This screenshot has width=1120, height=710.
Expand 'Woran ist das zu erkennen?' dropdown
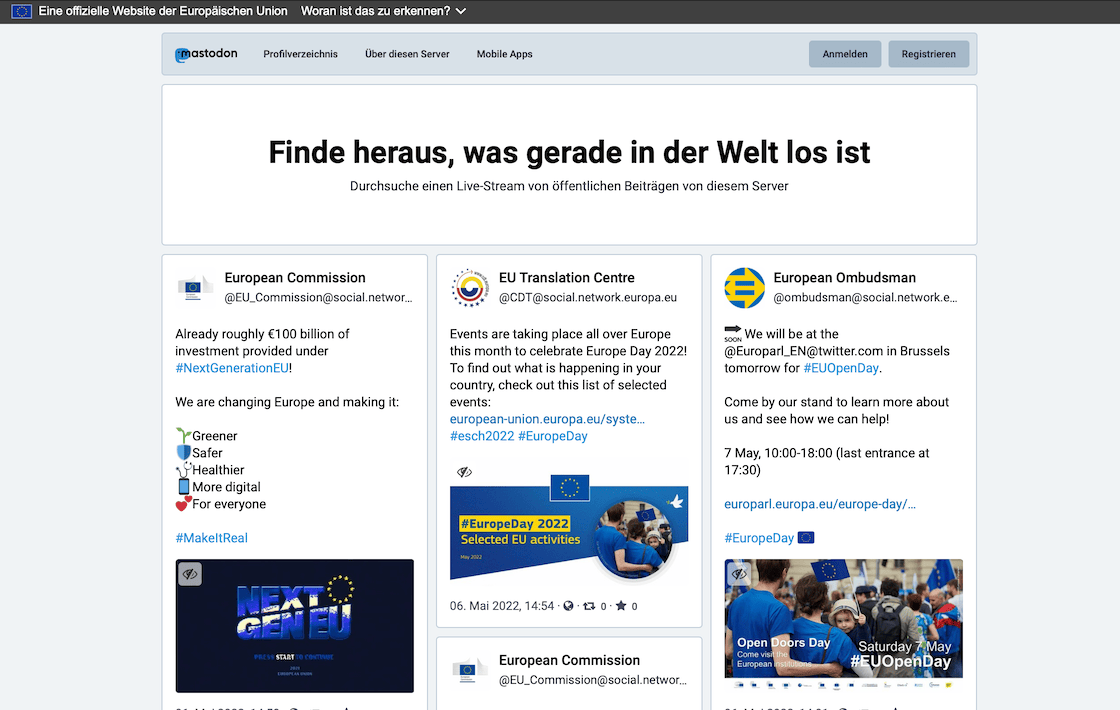(x=384, y=11)
